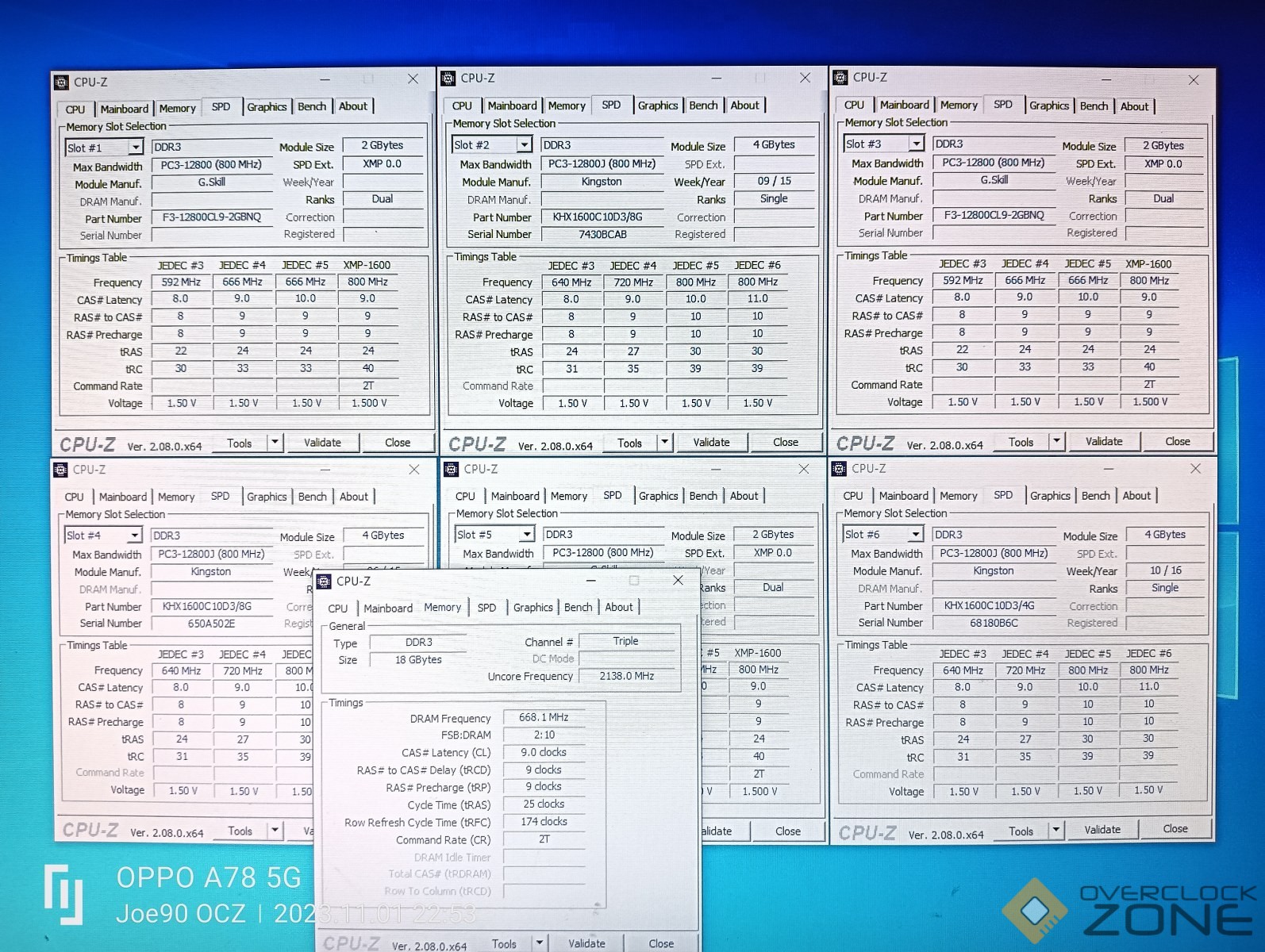Viewport: 1265px width, 952px height.
Task: Click CPU-Z app icon in Slot #6 window title
Action: (840, 469)
